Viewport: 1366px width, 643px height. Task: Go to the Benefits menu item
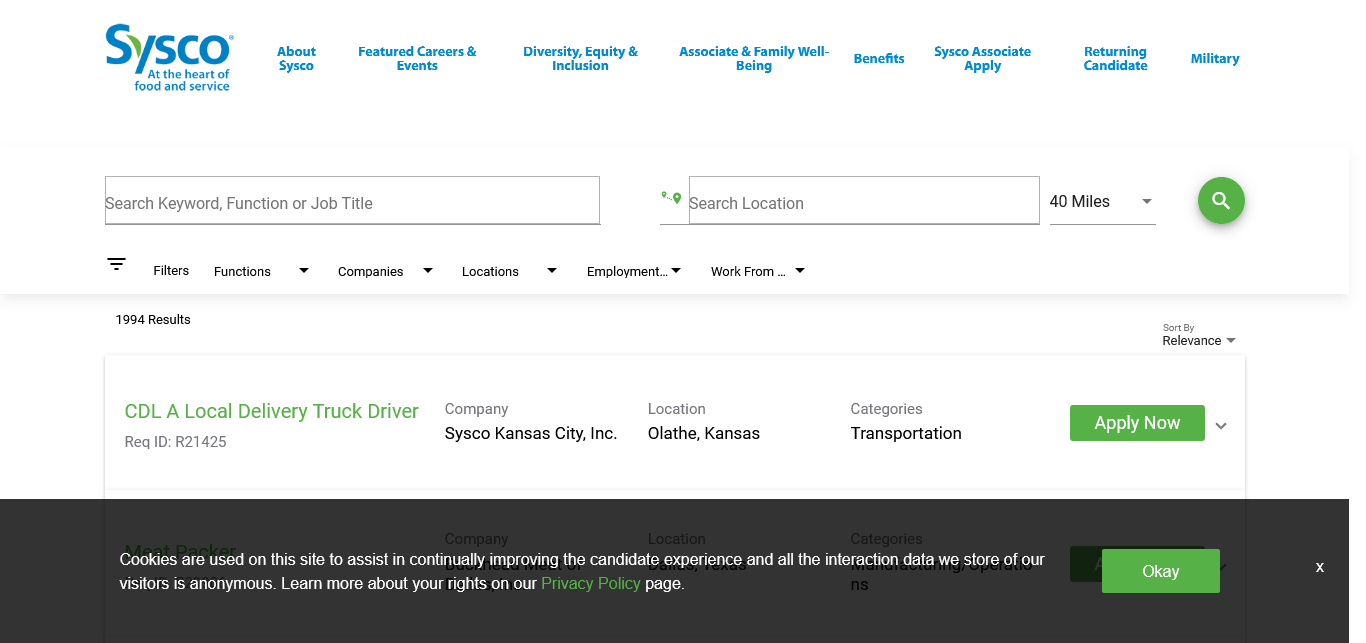coord(878,58)
